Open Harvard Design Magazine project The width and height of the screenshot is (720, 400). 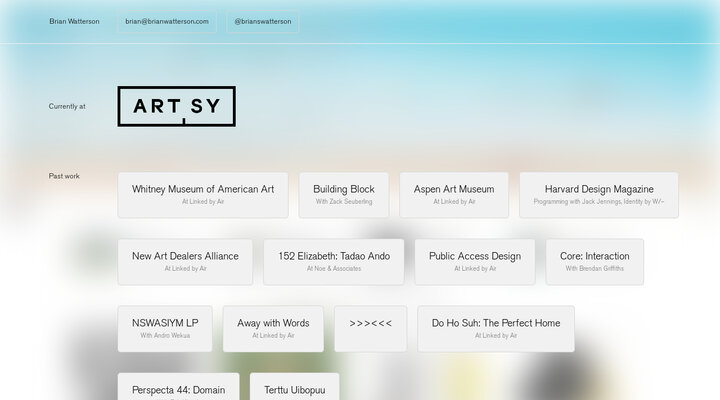[x=599, y=194]
